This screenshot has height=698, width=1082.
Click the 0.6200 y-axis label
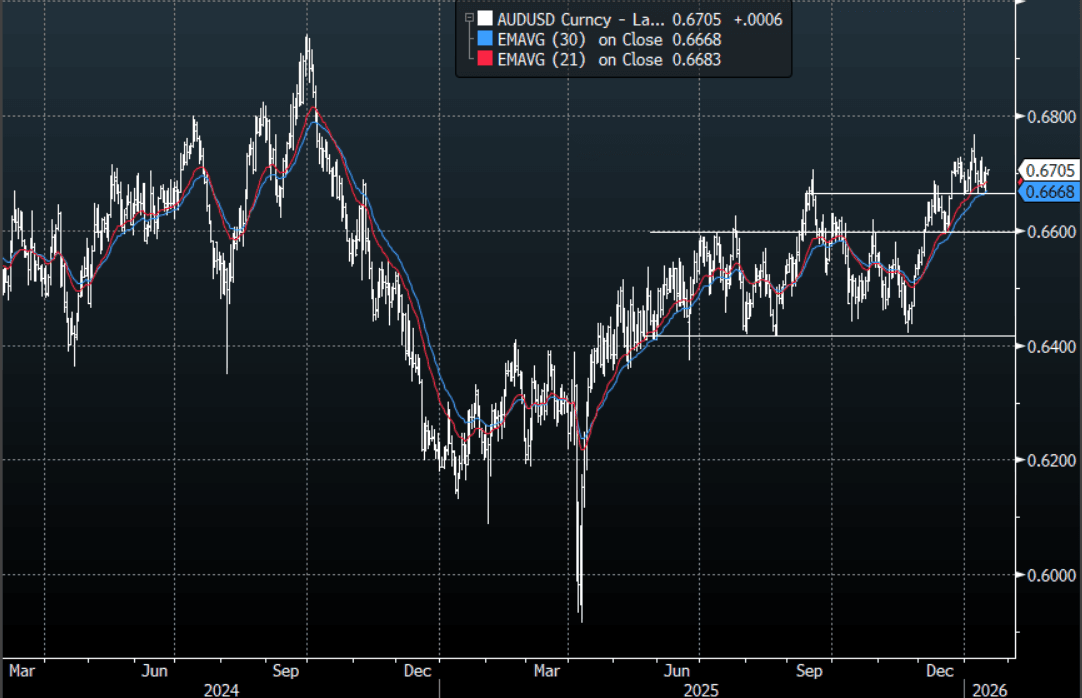[x=1052, y=460]
